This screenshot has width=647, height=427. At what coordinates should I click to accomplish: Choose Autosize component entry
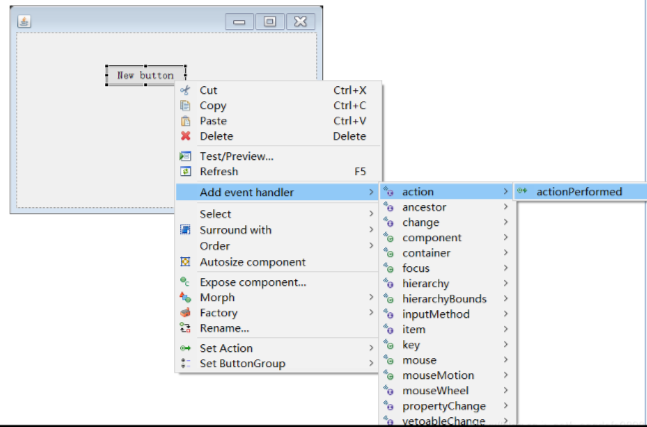tap(277, 262)
